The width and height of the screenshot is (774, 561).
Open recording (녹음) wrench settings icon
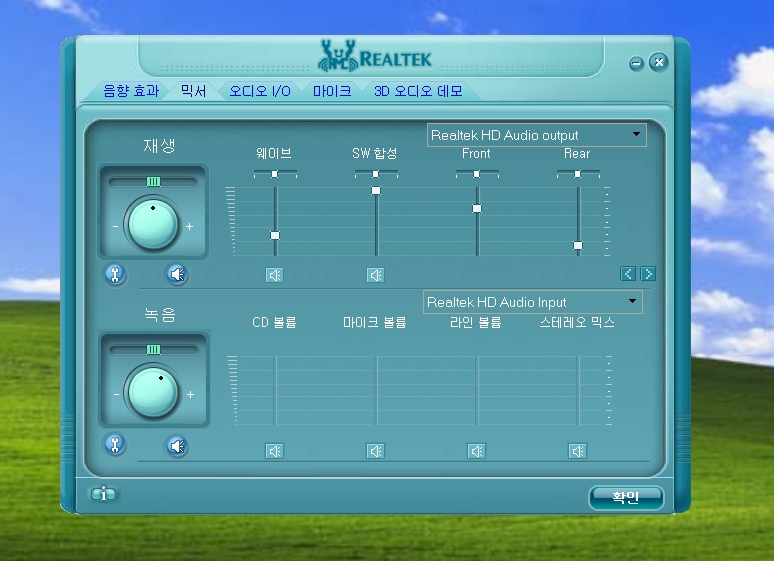pos(116,445)
